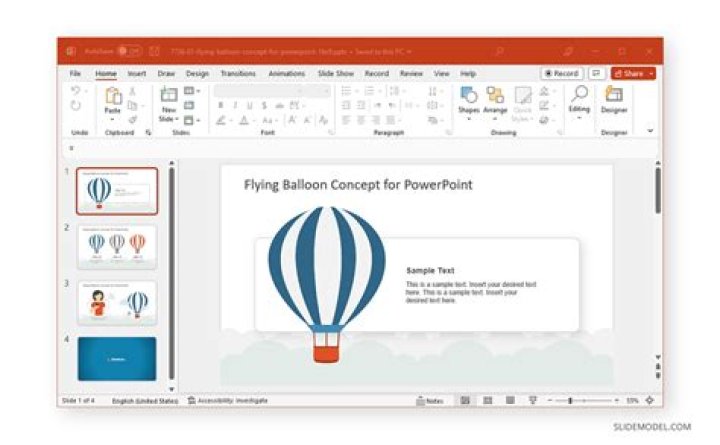The height and width of the screenshot is (445, 720).
Task: Open the View tab
Action: tap(441, 73)
